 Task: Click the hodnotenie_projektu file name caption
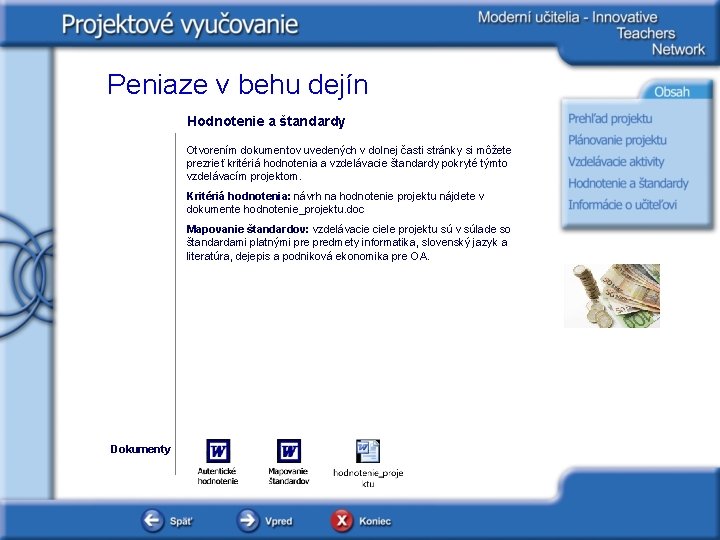click(368, 478)
